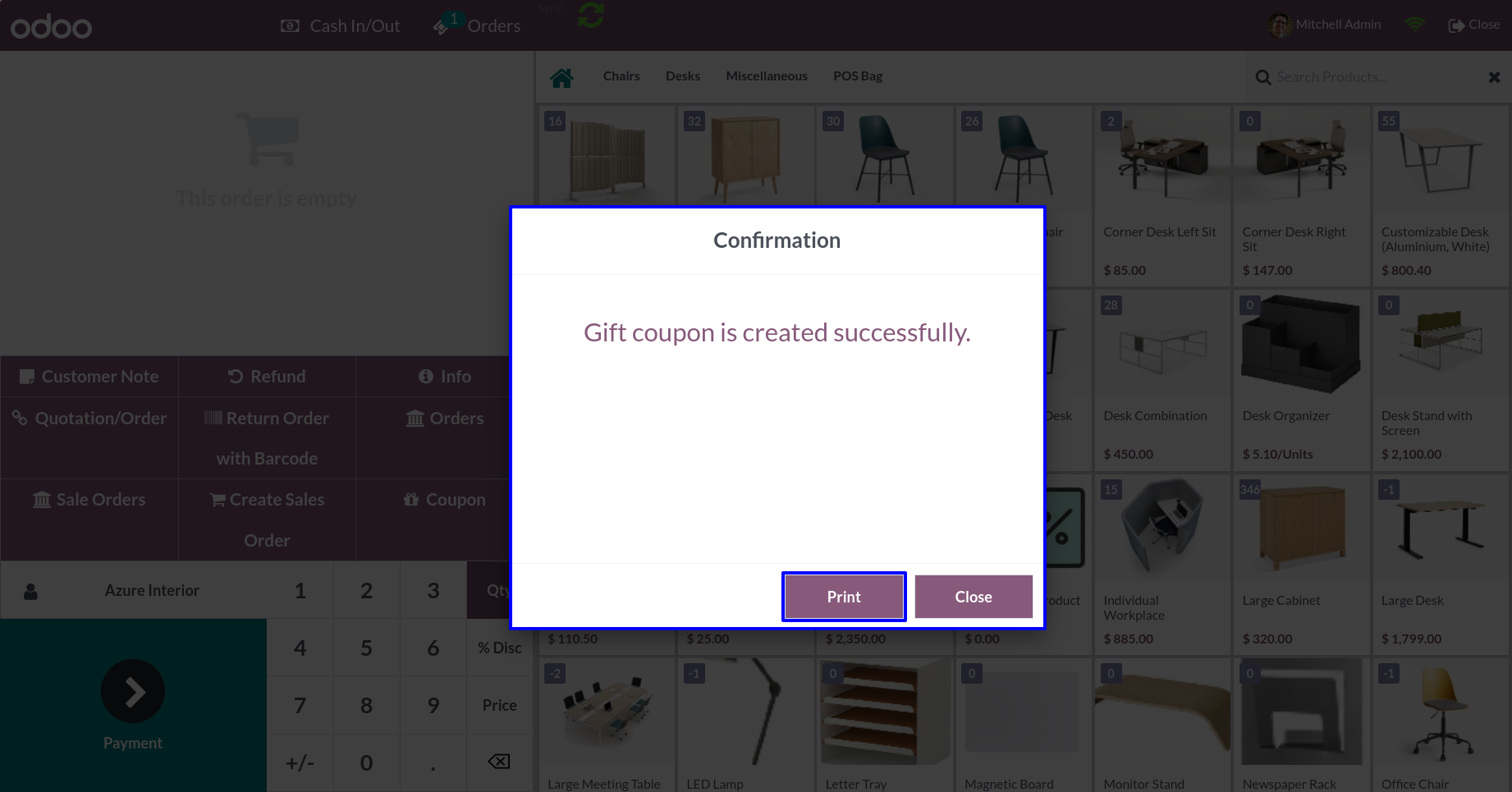The width and height of the screenshot is (1512, 792).
Task: Select the Large Cabinet product
Action: 1301,565
